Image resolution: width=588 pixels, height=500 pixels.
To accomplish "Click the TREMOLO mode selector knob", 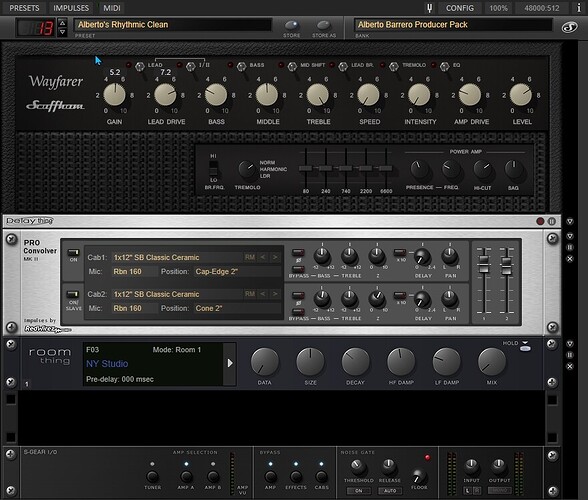I will [247, 170].
